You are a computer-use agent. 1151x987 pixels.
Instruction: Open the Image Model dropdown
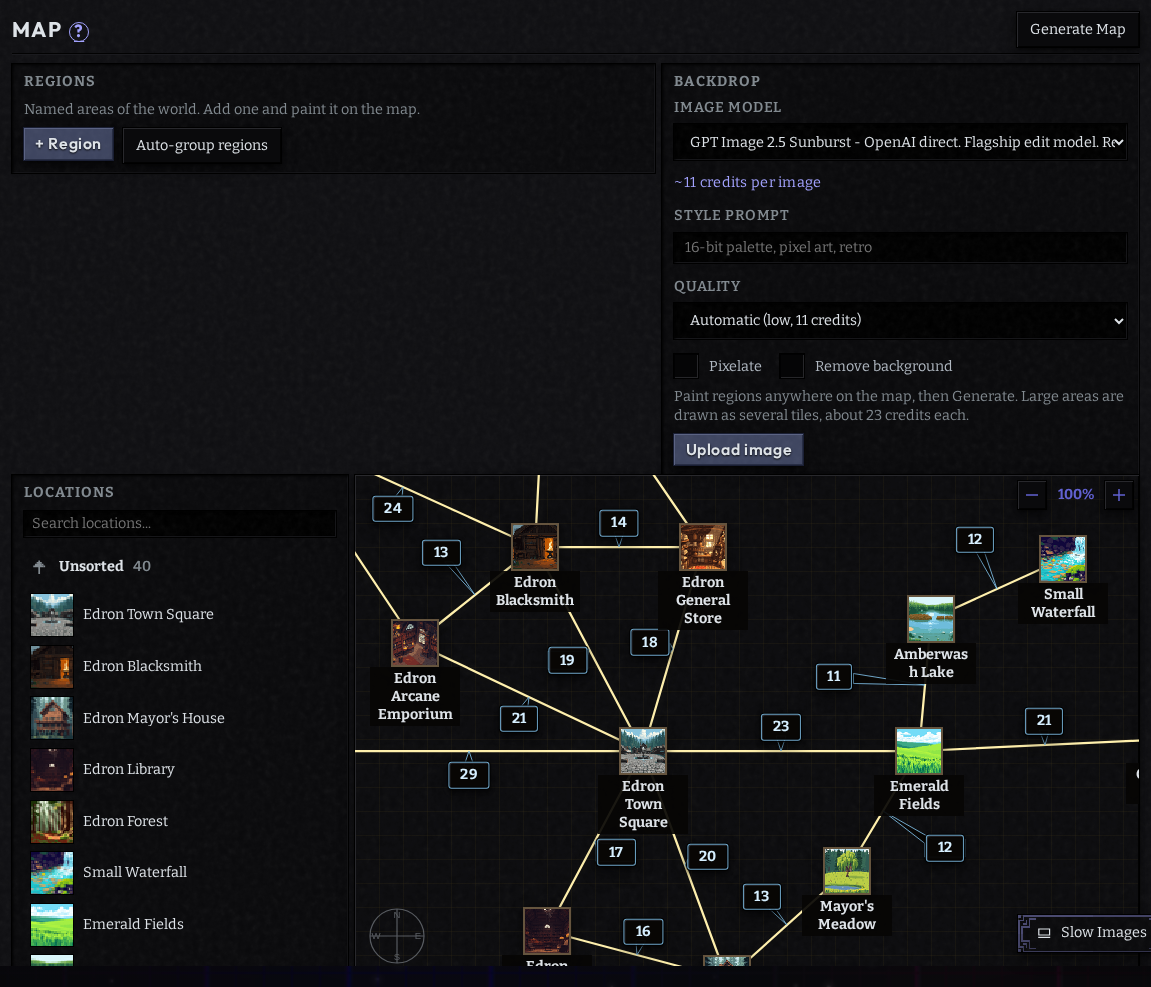[900, 142]
